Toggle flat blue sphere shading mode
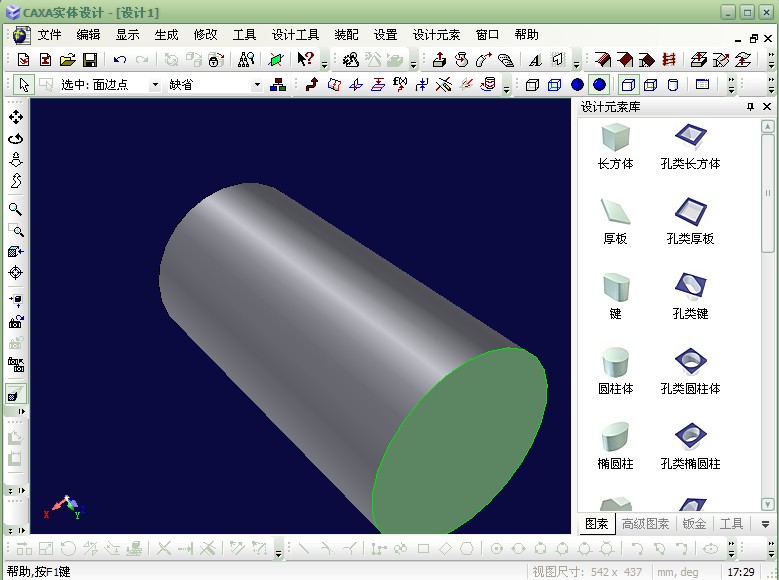This screenshot has width=779, height=580. (577, 85)
